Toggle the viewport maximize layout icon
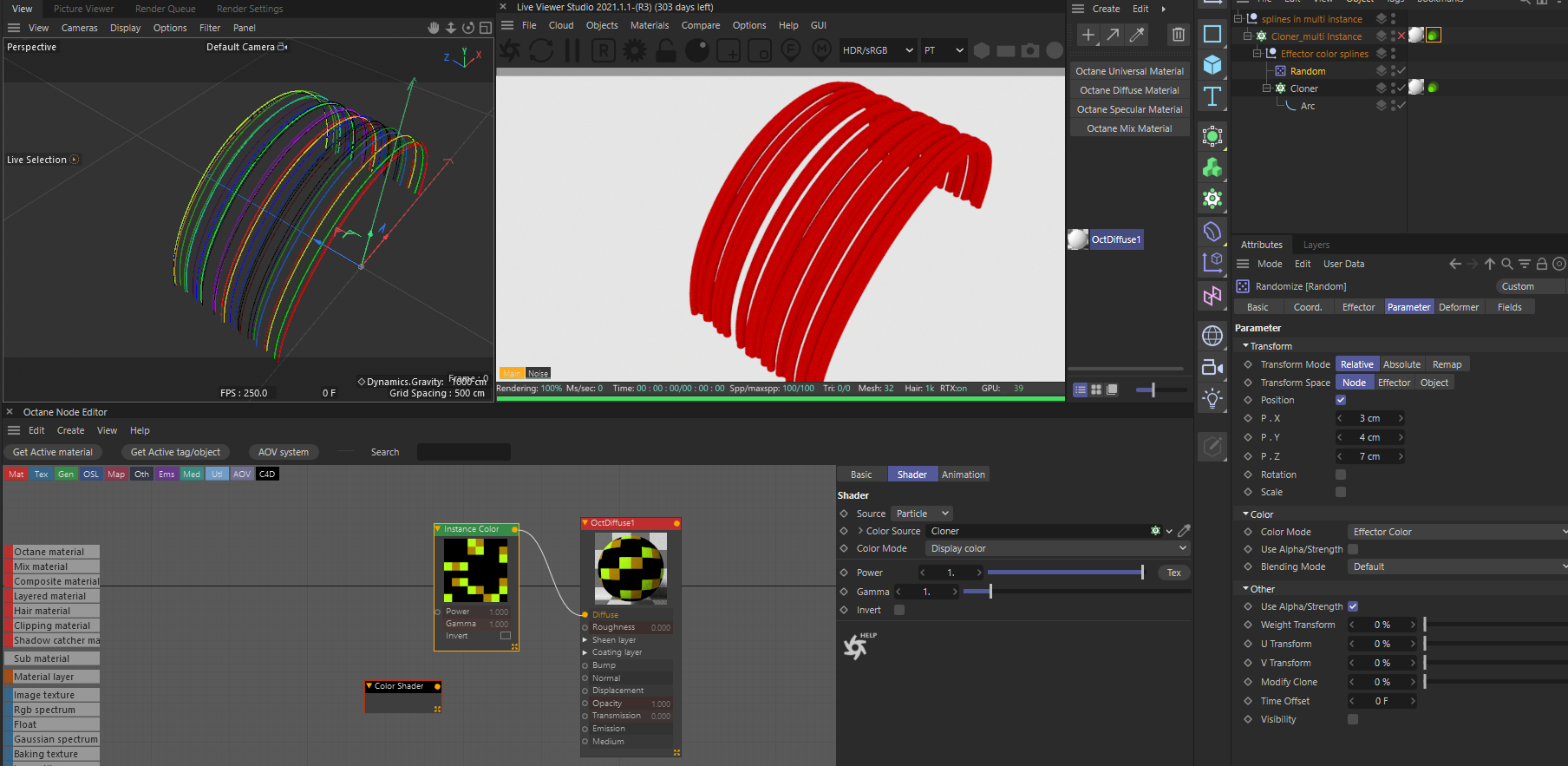Screen dimensions: 1568x766 pyautogui.click(x=486, y=28)
